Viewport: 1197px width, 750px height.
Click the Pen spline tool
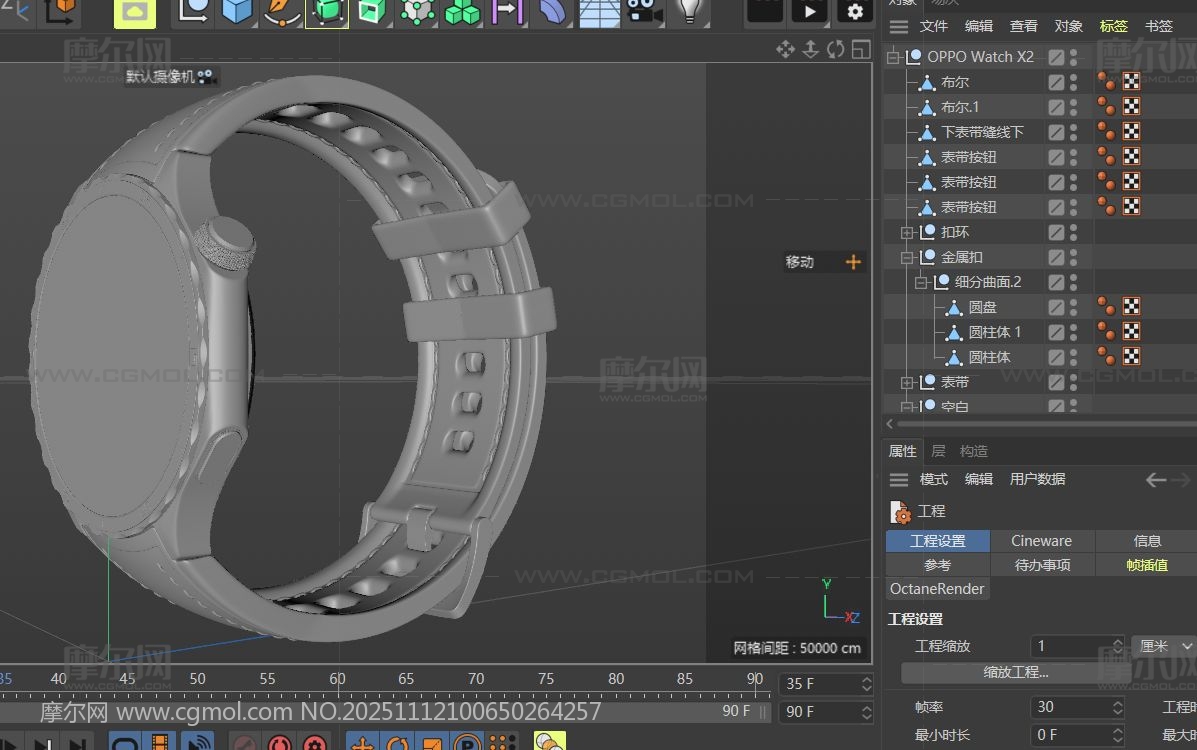coord(283,11)
